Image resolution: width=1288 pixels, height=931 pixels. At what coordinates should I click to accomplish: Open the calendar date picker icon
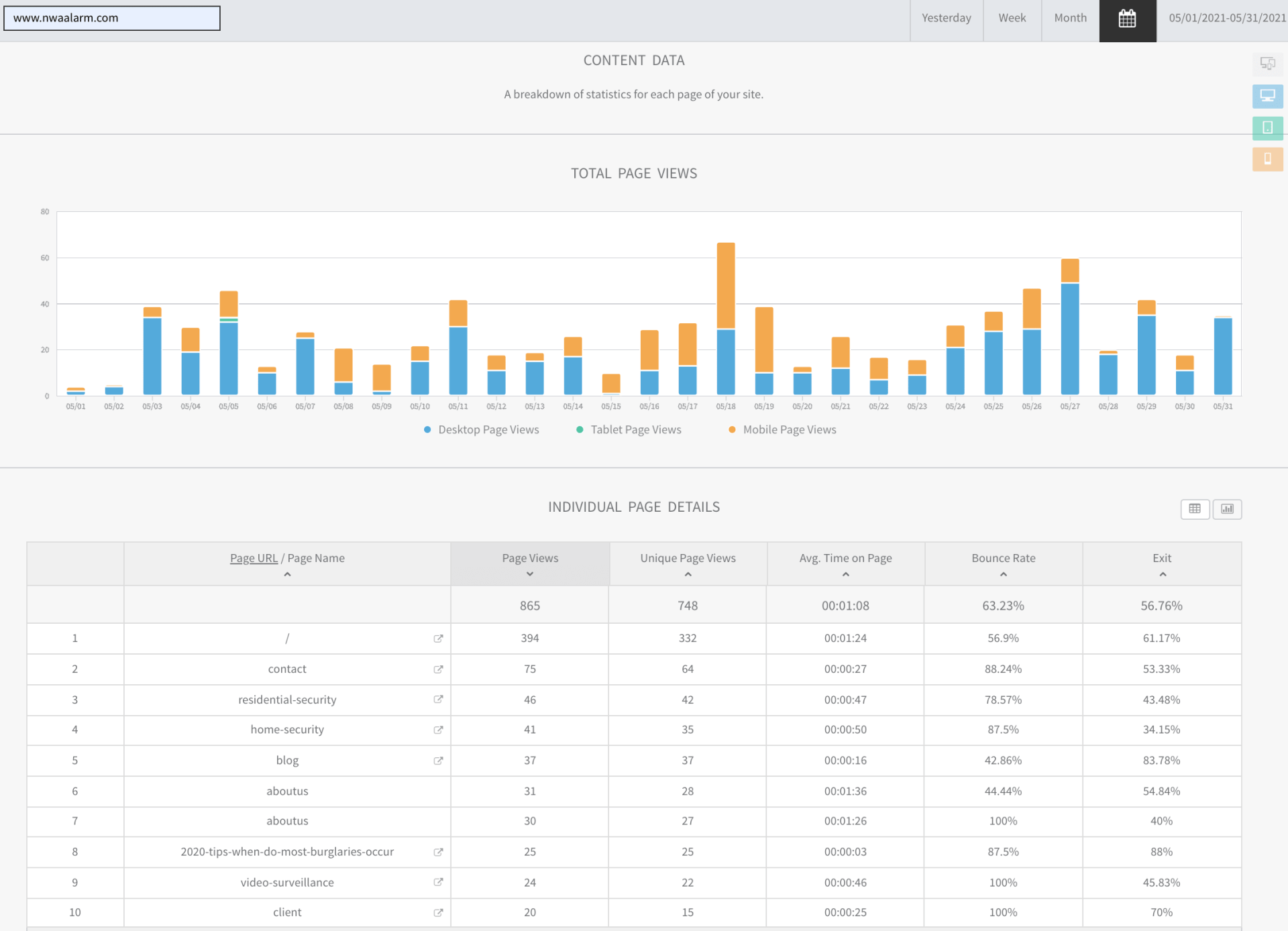1127,19
